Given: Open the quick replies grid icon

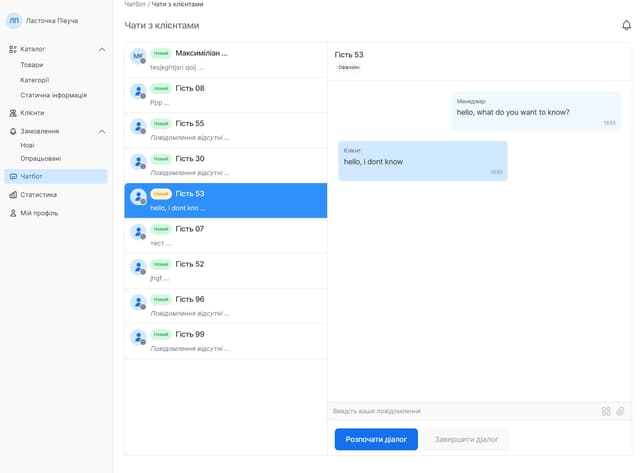Looking at the screenshot, I should pyautogui.click(x=605, y=411).
